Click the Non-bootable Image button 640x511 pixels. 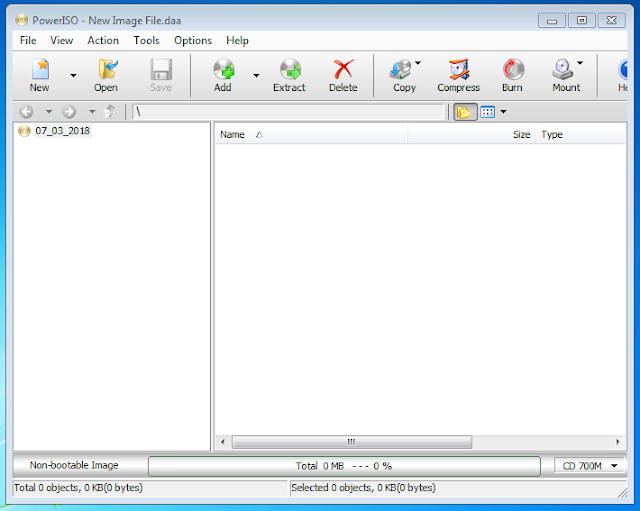pos(74,465)
